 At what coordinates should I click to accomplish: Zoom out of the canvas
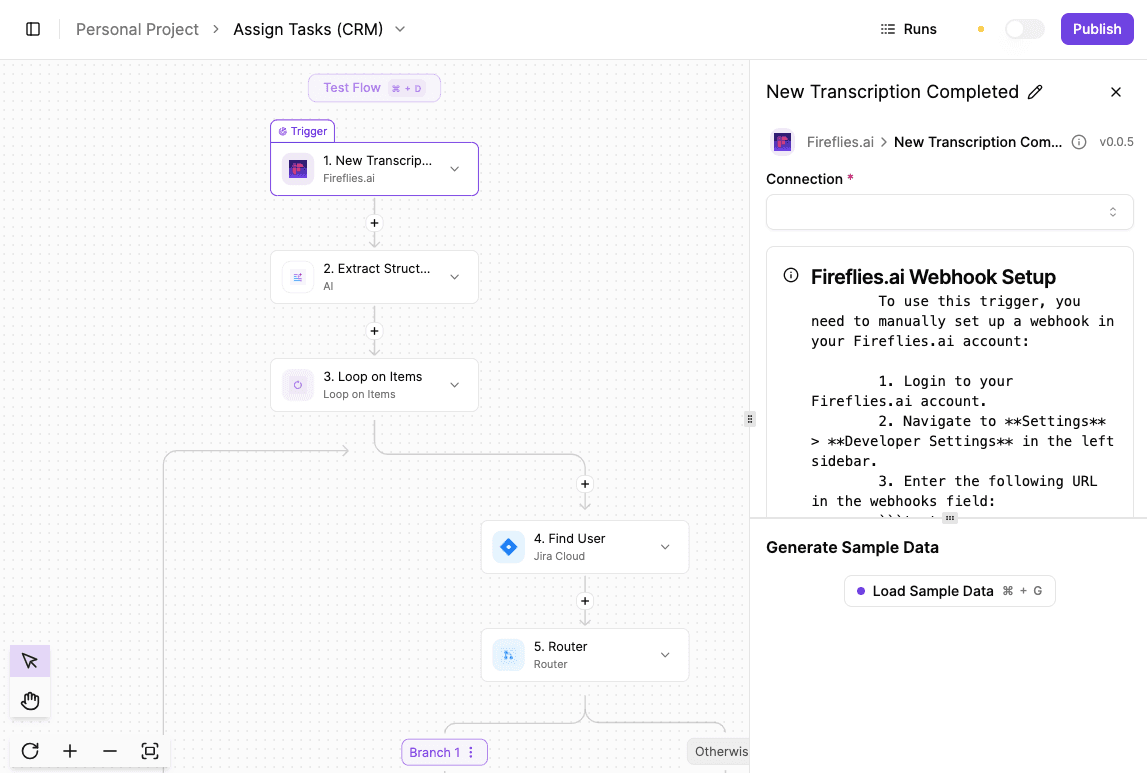[x=109, y=751]
